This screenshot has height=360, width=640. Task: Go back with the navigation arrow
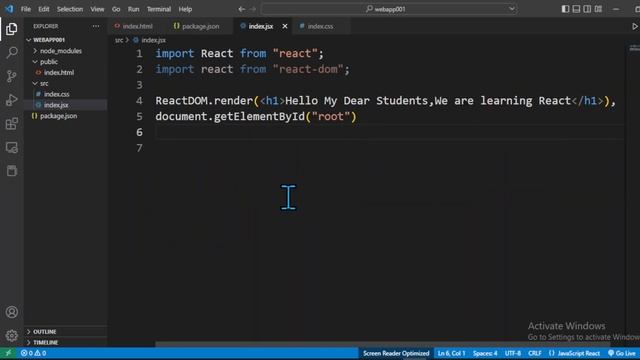point(242,9)
